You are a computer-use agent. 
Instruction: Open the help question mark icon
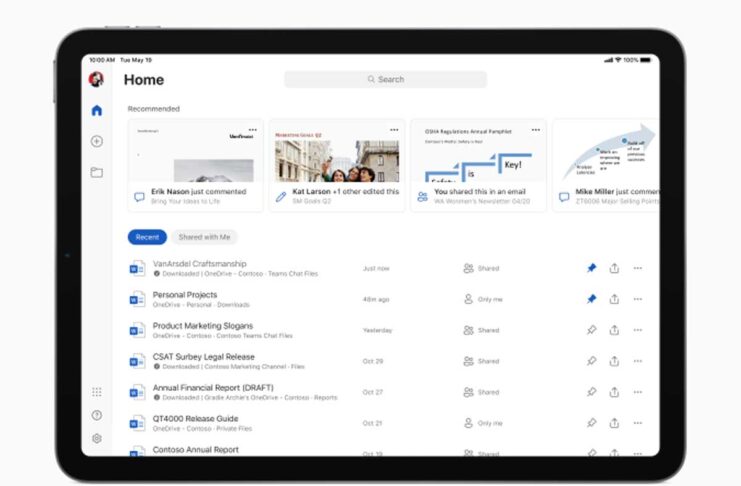click(97, 415)
